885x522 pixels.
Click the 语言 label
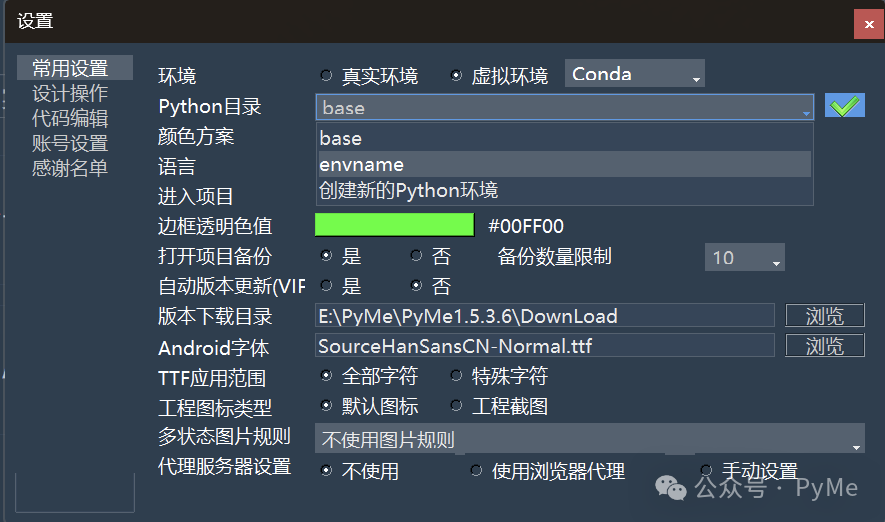177,166
